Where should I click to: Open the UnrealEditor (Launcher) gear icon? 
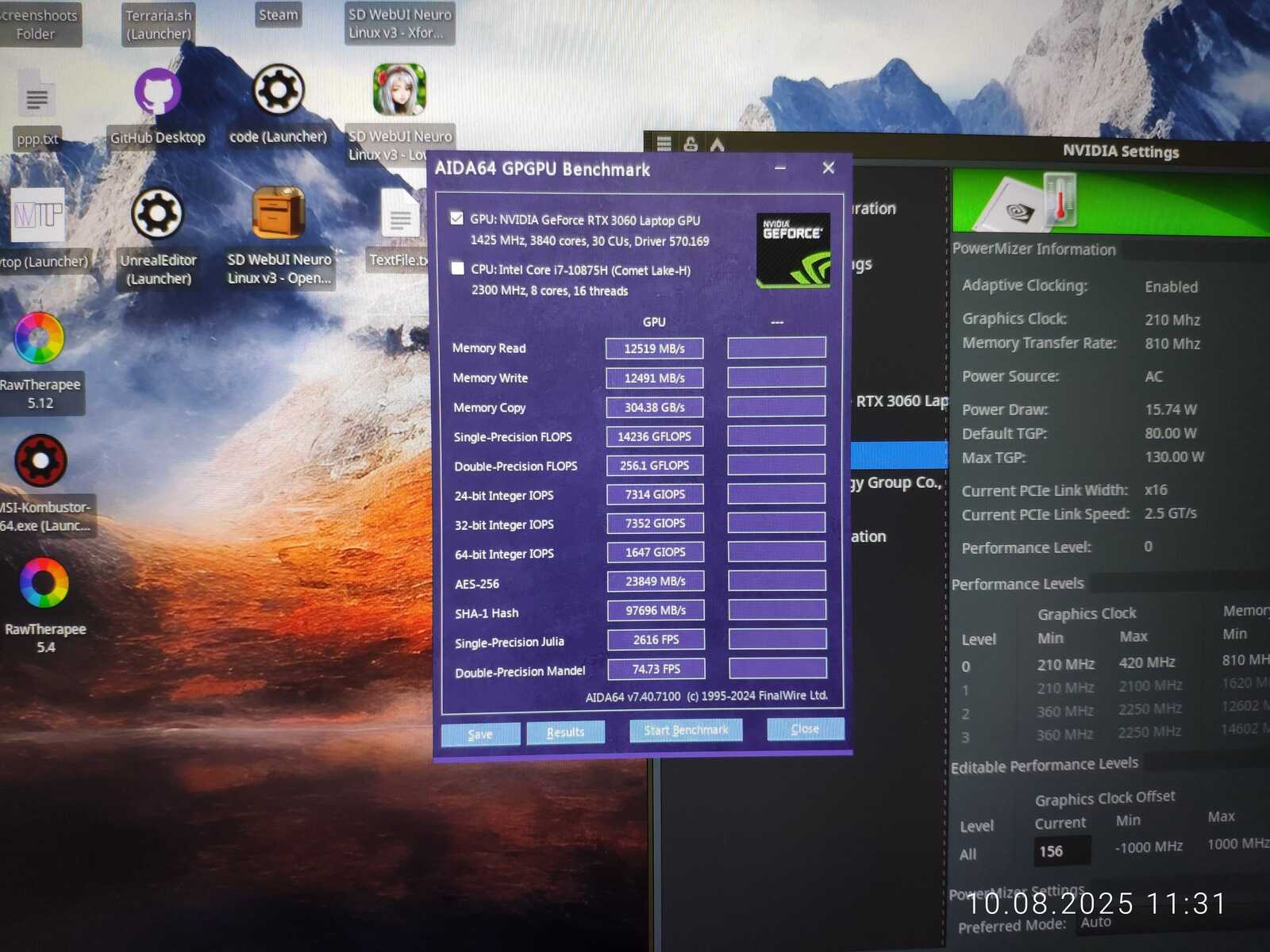(x=157, y=213)
